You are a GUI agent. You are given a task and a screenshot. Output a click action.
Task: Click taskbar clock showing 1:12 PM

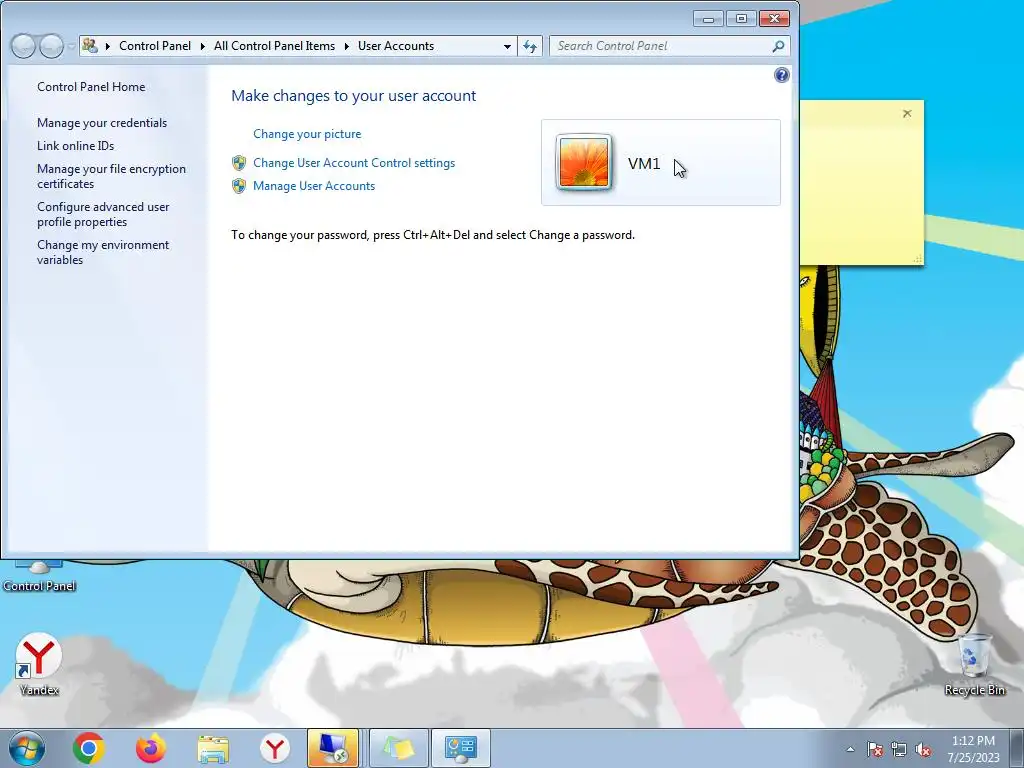pos(973,749)
